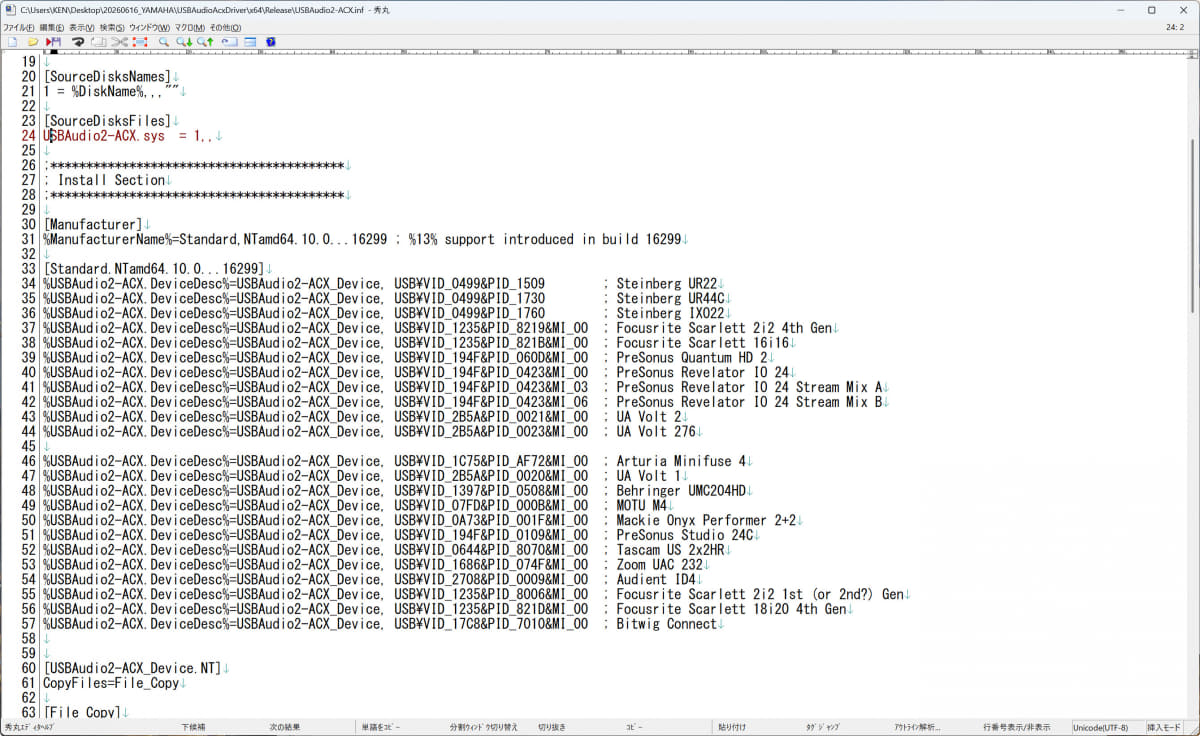1200x736 pixels.
Task: Open the ファイル(F) menu
Action: 18,27
